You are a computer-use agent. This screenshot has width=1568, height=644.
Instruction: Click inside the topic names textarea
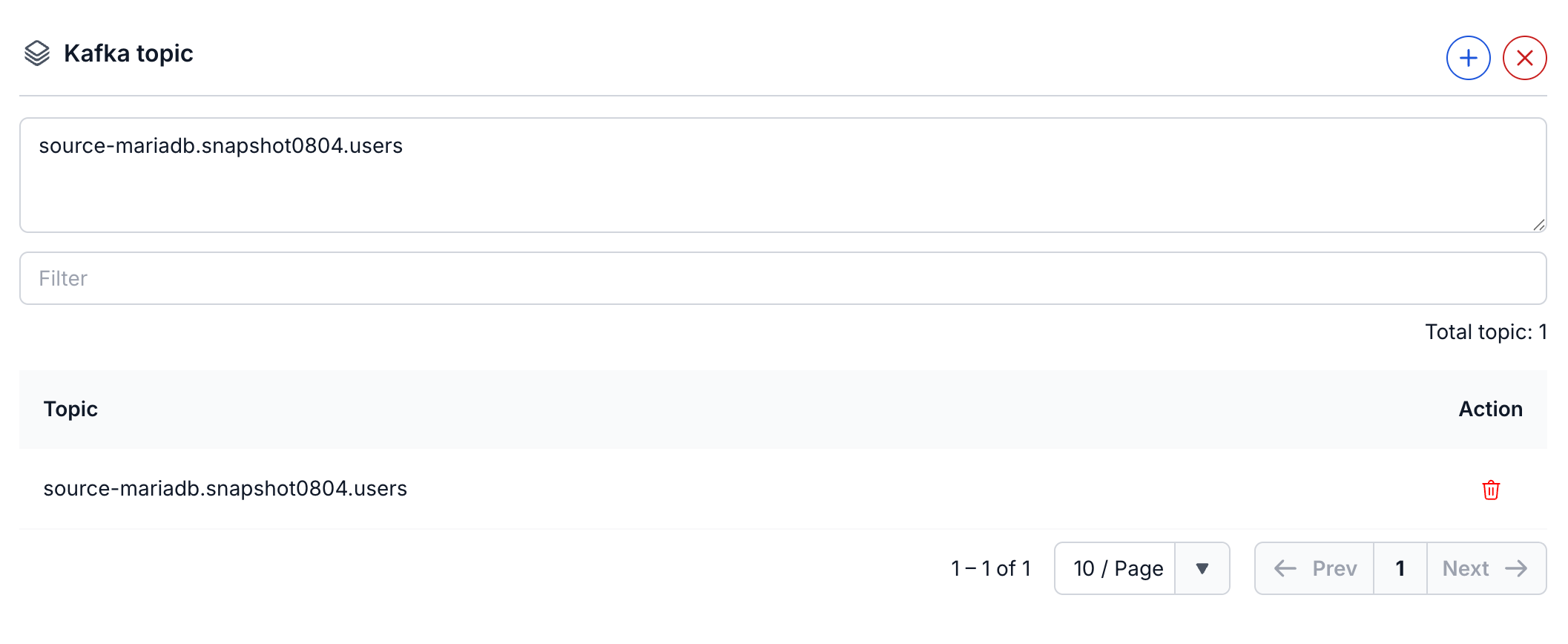tap(783, 175)
